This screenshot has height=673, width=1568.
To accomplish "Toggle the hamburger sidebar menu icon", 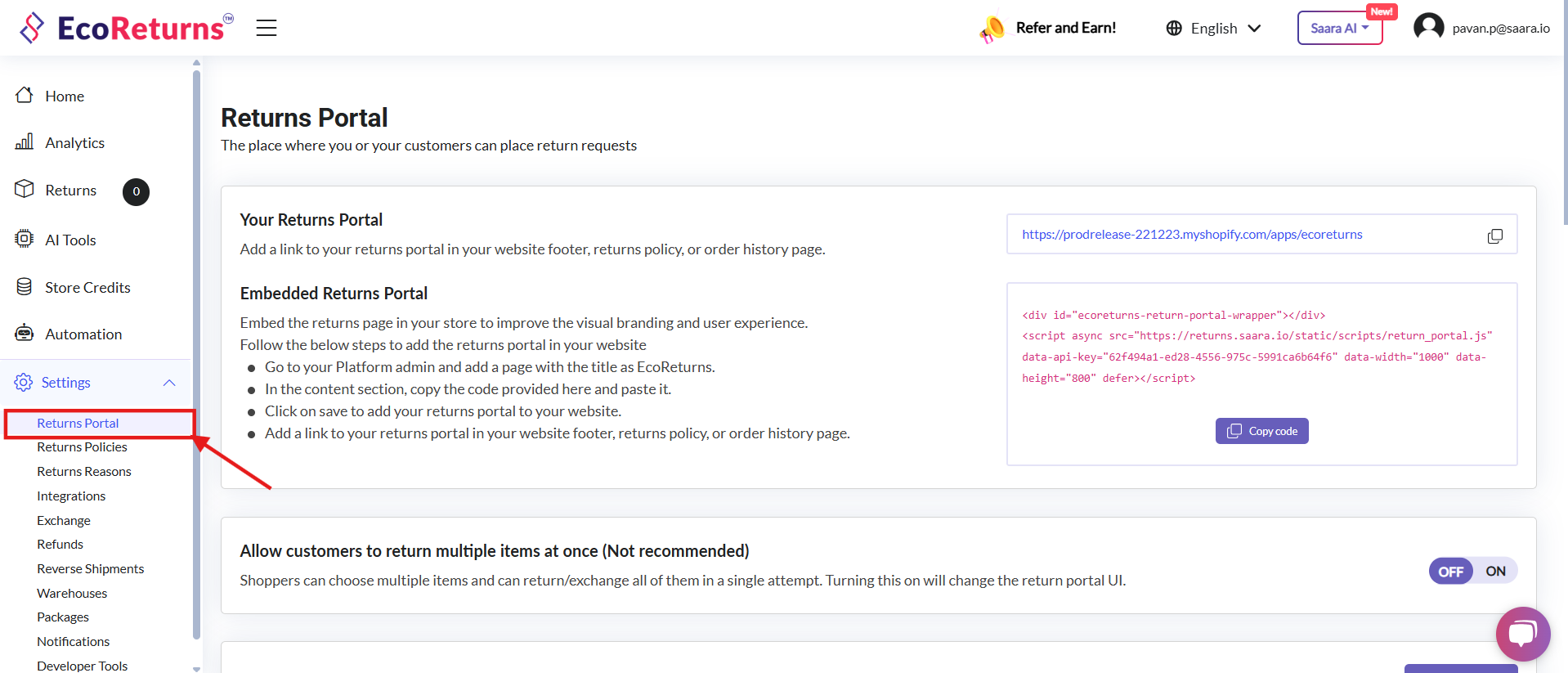I will tap(267, 28).
